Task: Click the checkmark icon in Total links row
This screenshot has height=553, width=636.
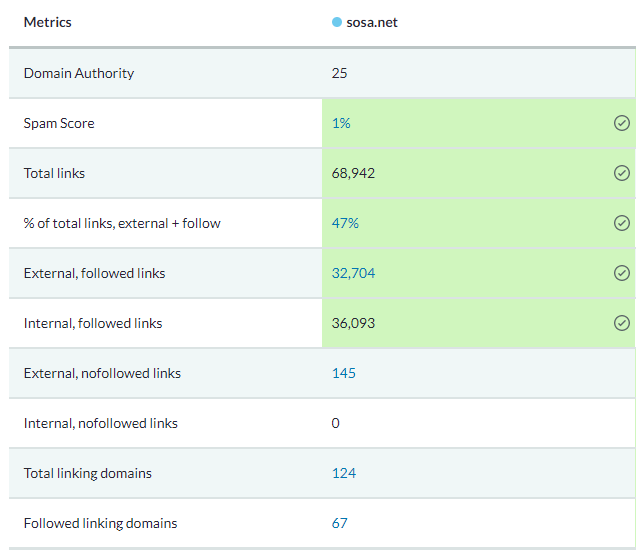Action: [x=621, y=173]
